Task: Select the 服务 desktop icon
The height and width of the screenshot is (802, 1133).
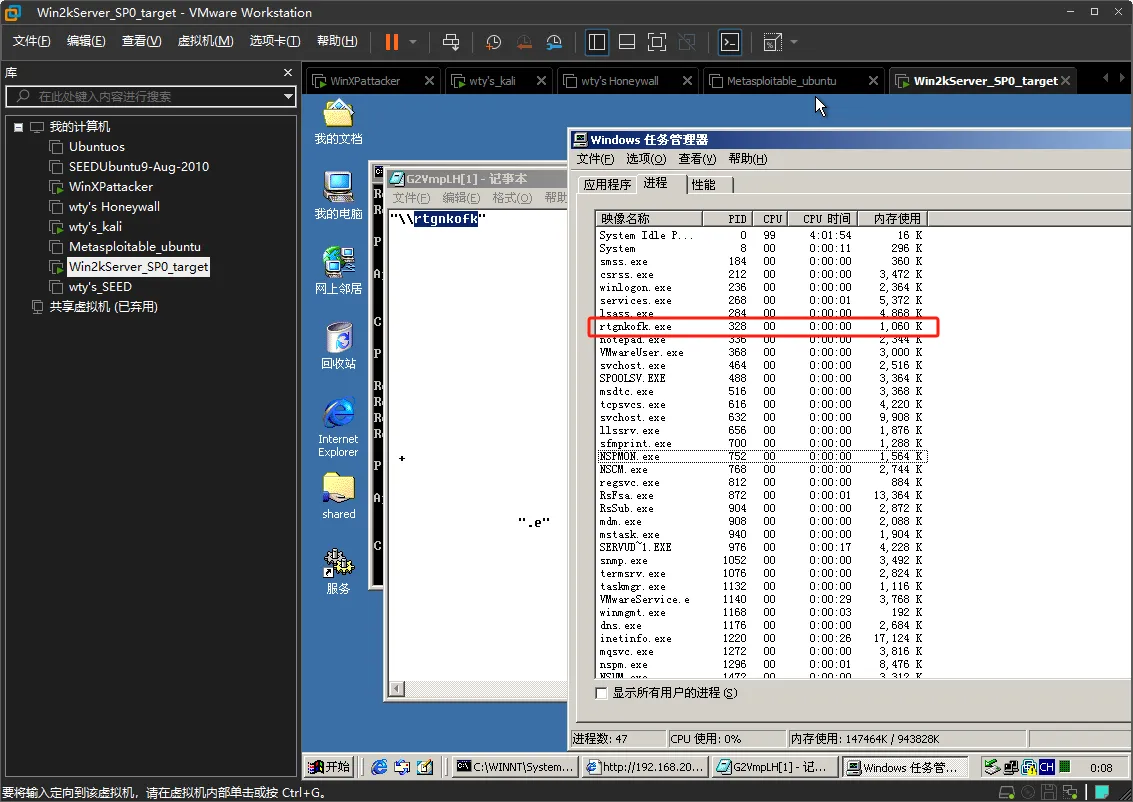Action: pos(338,571)
